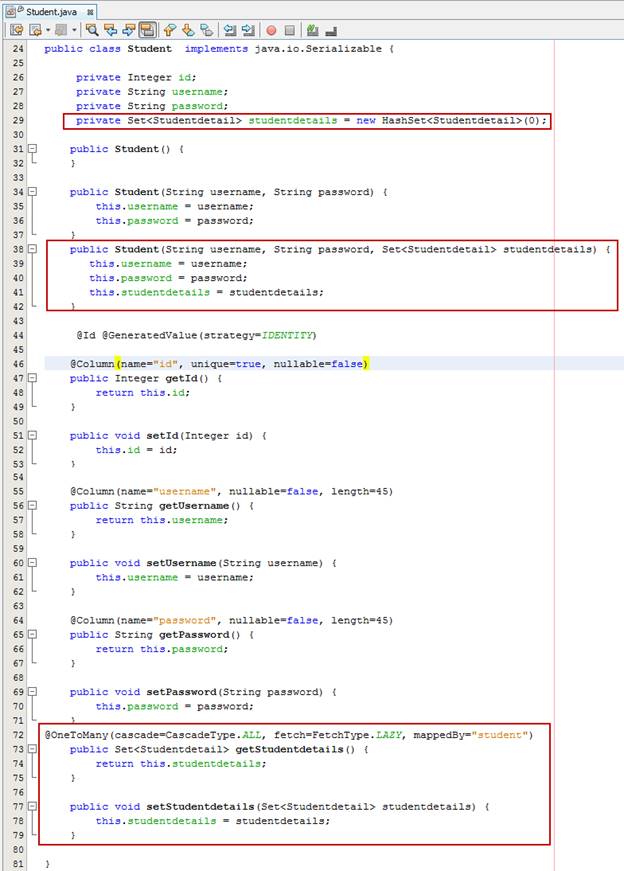Click 'private String username;' declaration

152,92
